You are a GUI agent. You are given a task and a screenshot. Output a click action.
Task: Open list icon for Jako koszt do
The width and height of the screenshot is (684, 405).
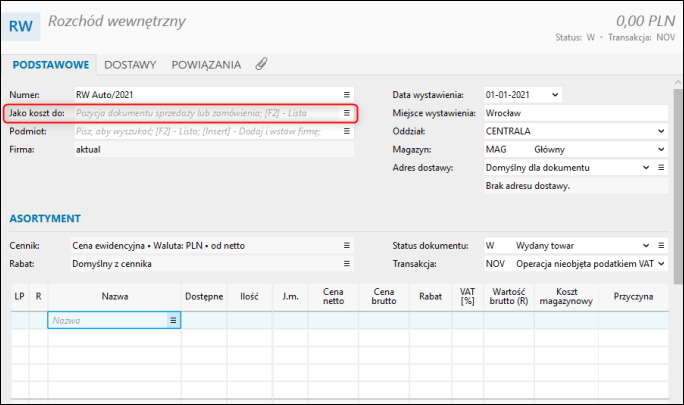[346, 113]
